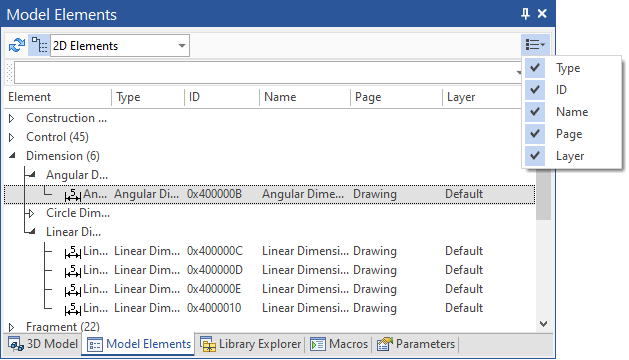Click the search filter input field
The image size is (629, 360).
coord(267,73)
